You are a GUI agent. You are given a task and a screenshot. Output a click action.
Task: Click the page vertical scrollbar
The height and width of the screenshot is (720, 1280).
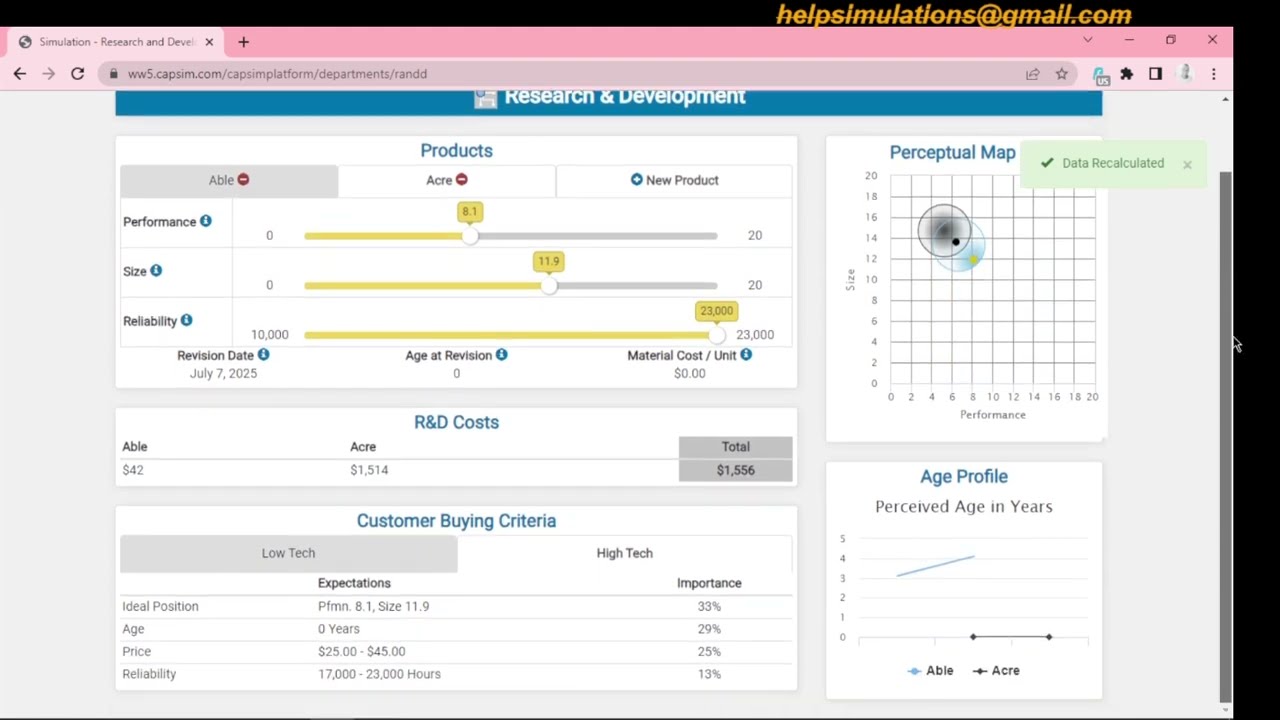pos(1225,436)
